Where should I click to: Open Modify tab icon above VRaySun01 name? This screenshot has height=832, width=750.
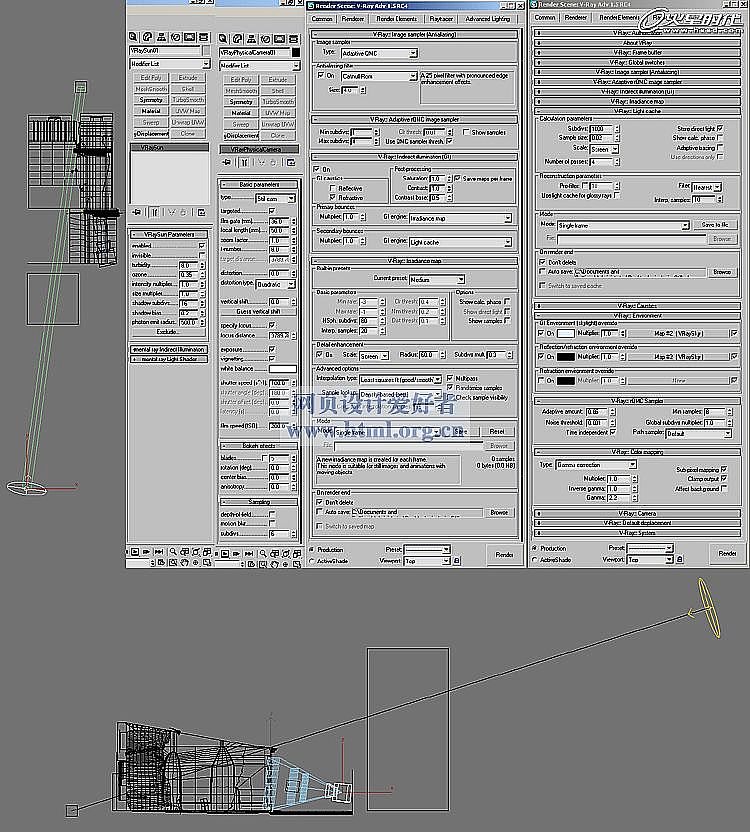148,37
